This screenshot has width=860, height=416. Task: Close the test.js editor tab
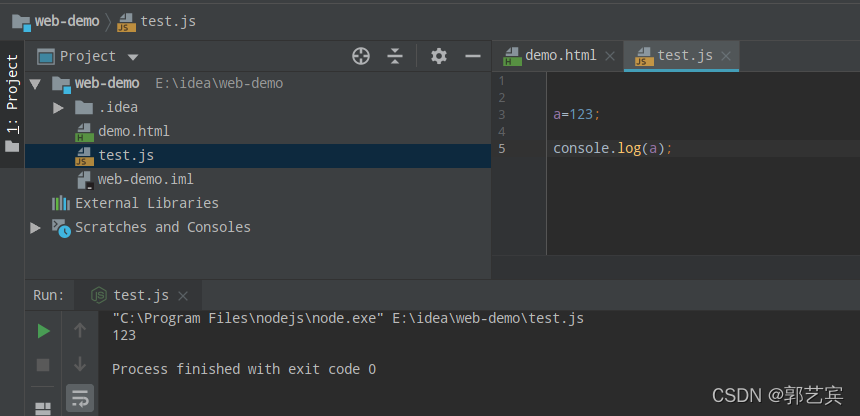[726, 56]
